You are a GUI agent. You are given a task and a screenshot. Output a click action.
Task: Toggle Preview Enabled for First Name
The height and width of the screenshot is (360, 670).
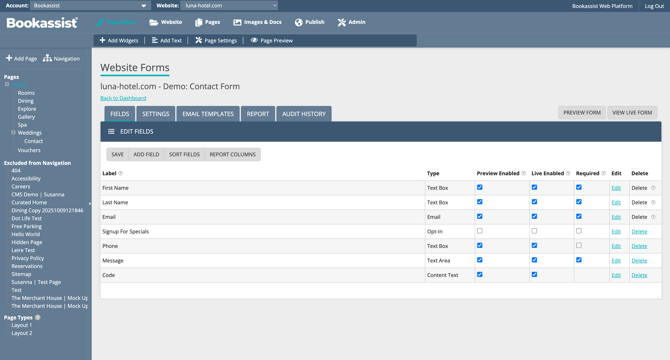pyautogui.click(x=480, y=187)
